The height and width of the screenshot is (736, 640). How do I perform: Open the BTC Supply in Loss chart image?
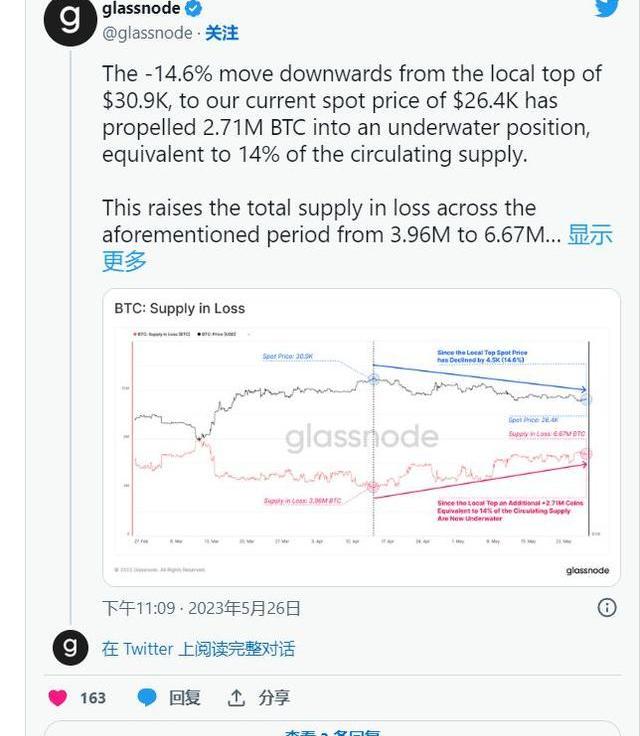(x=361, y=438)
